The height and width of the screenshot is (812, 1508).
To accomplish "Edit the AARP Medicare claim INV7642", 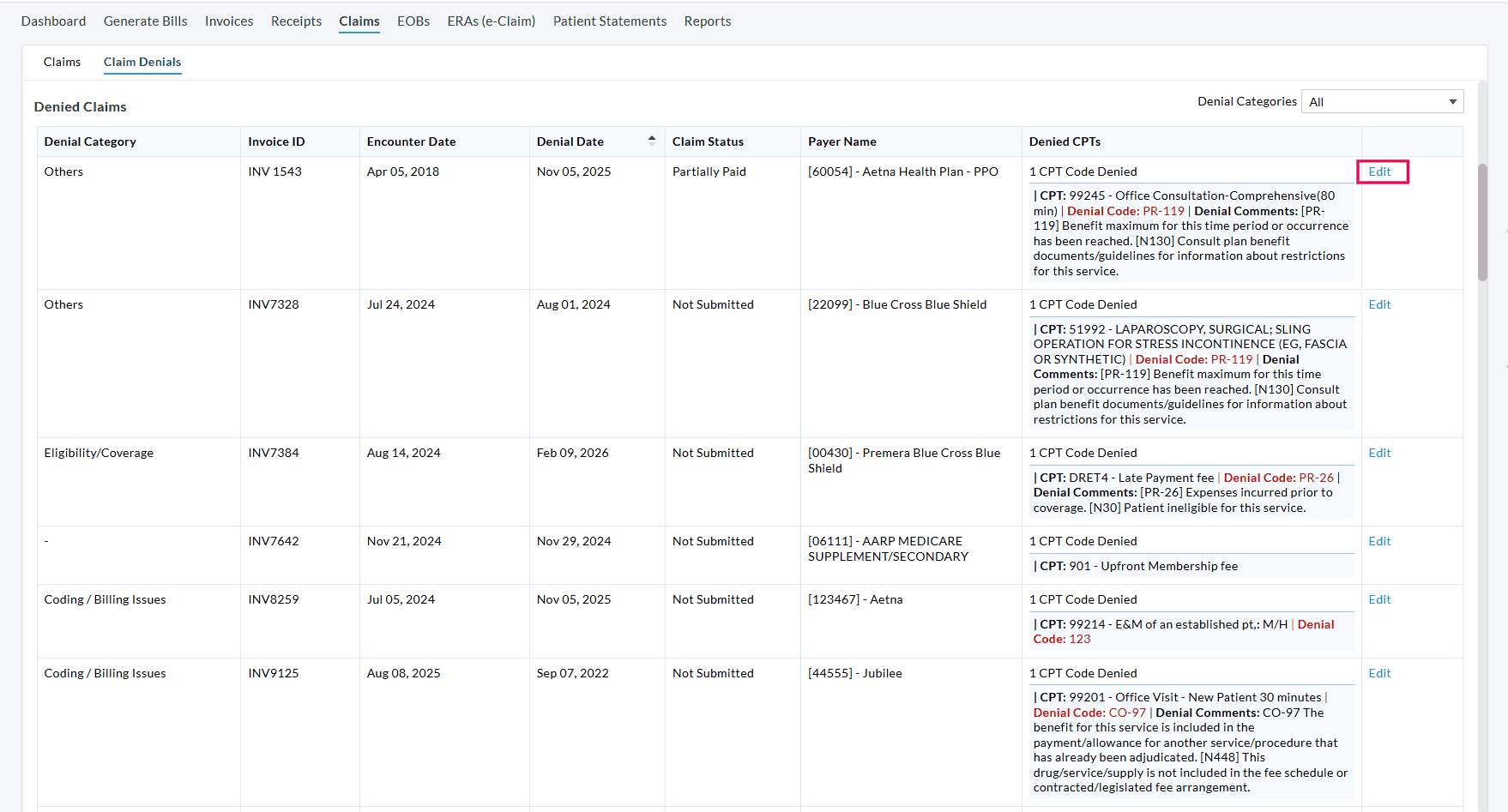I will pyautogui.click(x=1379, y=541).
